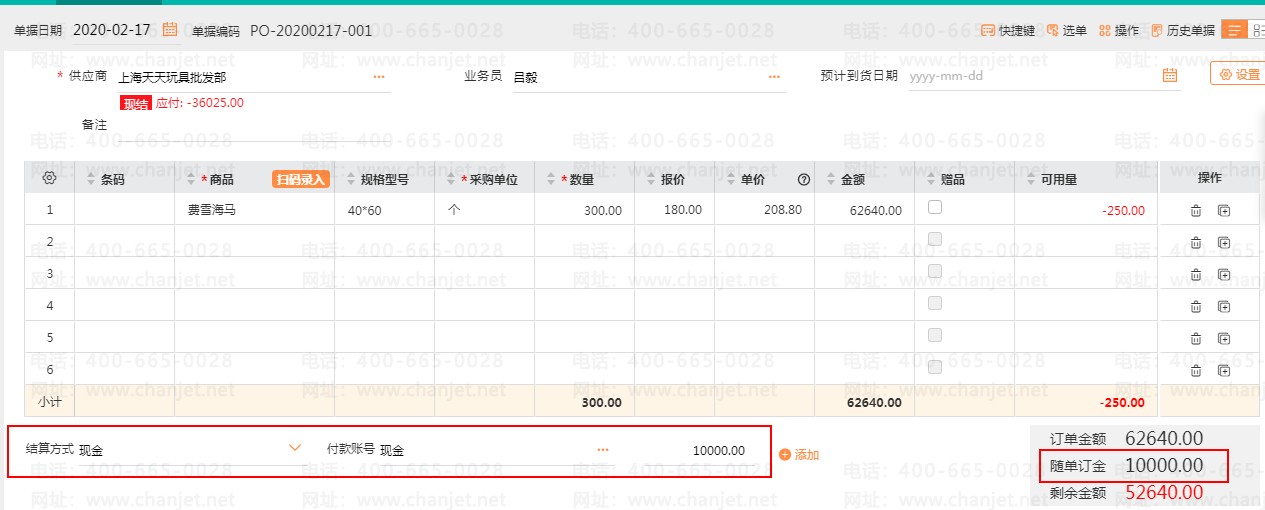
Task: Sort by 报价 column
Action: (649, 180)
